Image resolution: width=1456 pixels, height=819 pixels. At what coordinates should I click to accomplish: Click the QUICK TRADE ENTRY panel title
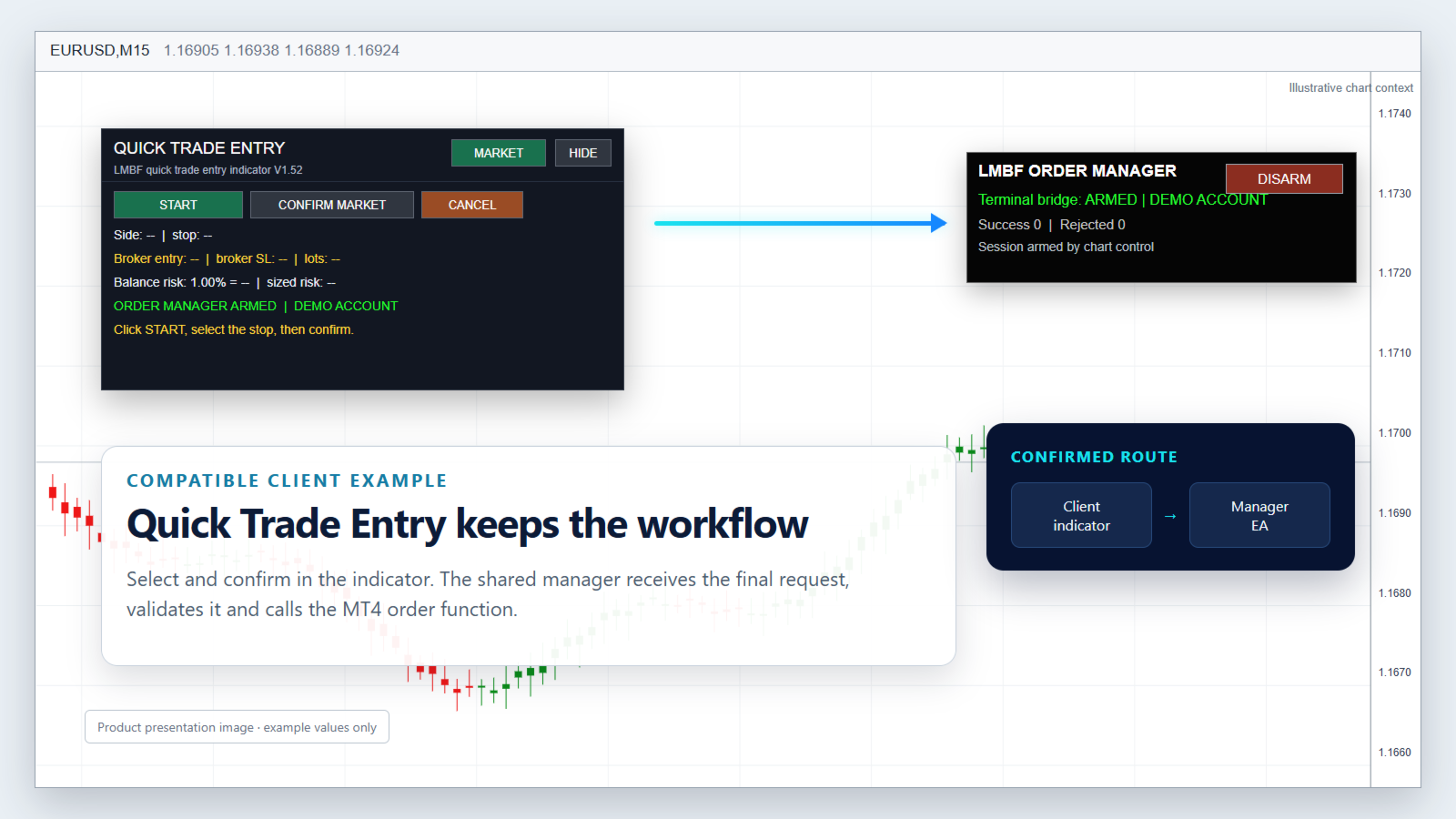point(199,148)
